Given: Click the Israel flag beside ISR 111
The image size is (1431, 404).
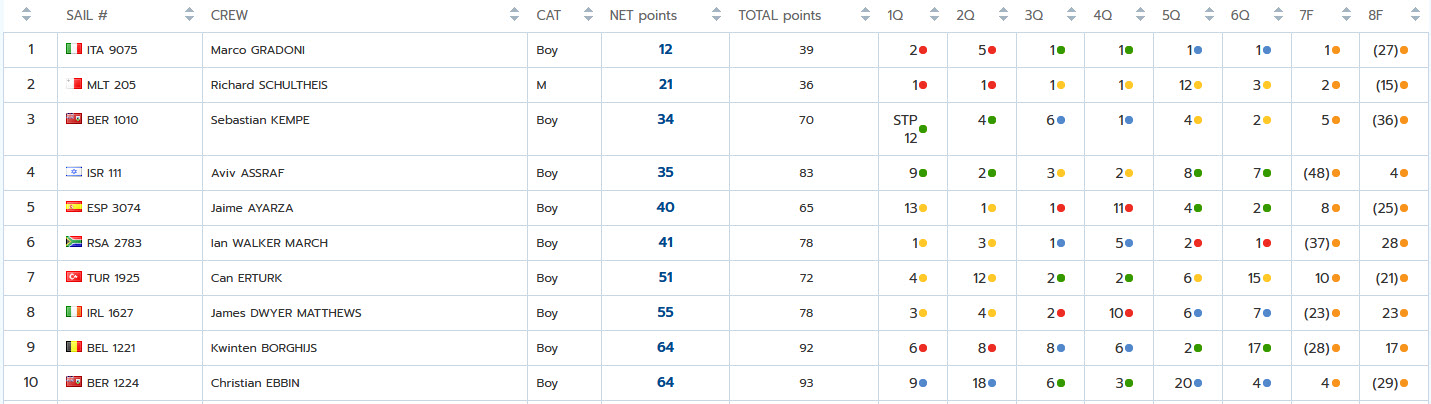Looking at the screenshot, I should pos(74,172).
